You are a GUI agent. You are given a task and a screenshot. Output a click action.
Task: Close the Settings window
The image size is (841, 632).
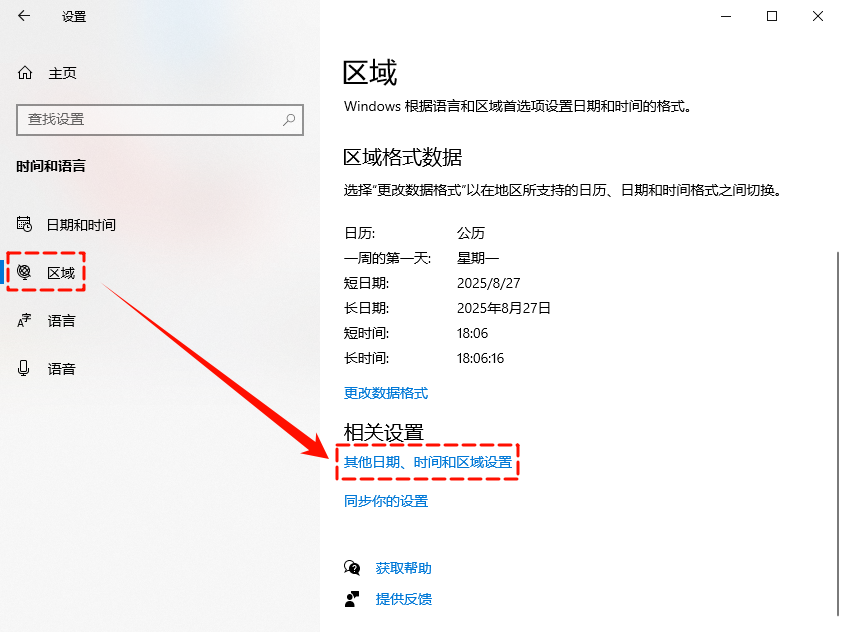pos(817,16)
